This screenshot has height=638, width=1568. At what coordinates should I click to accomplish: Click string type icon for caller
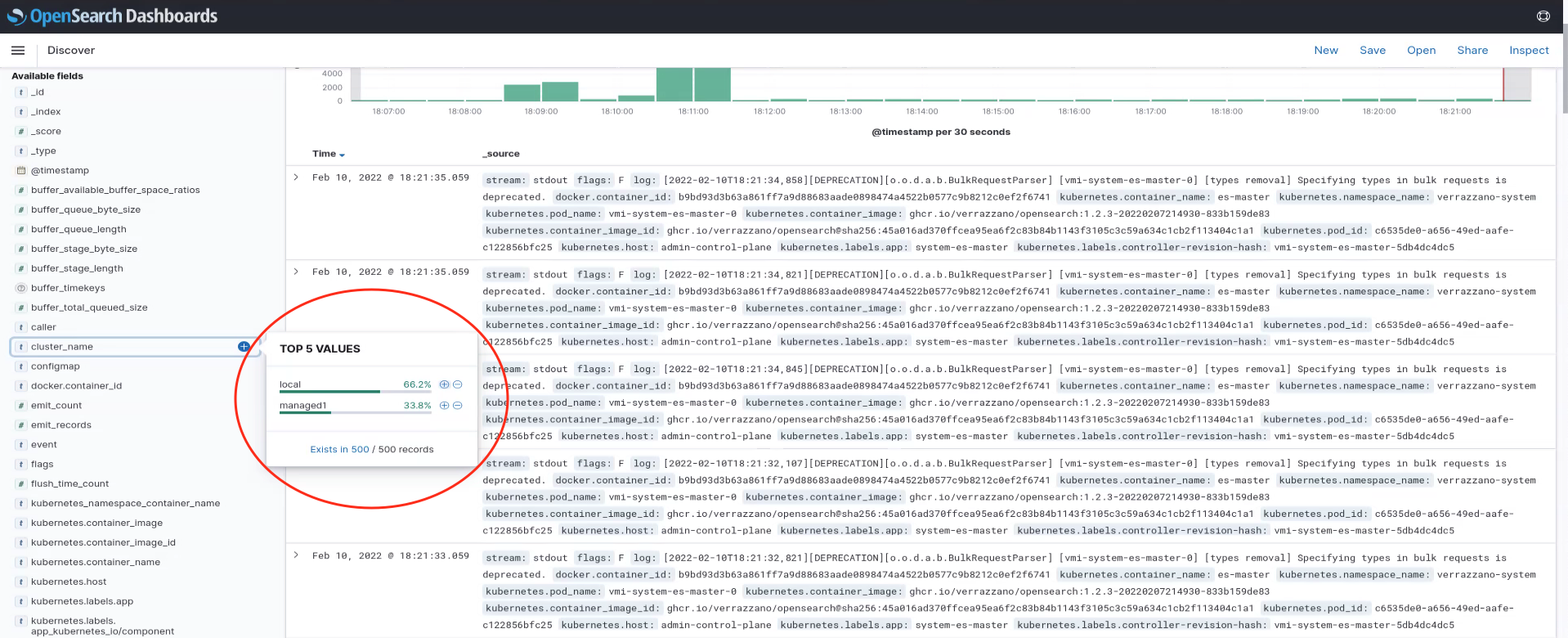coord(21,327)
